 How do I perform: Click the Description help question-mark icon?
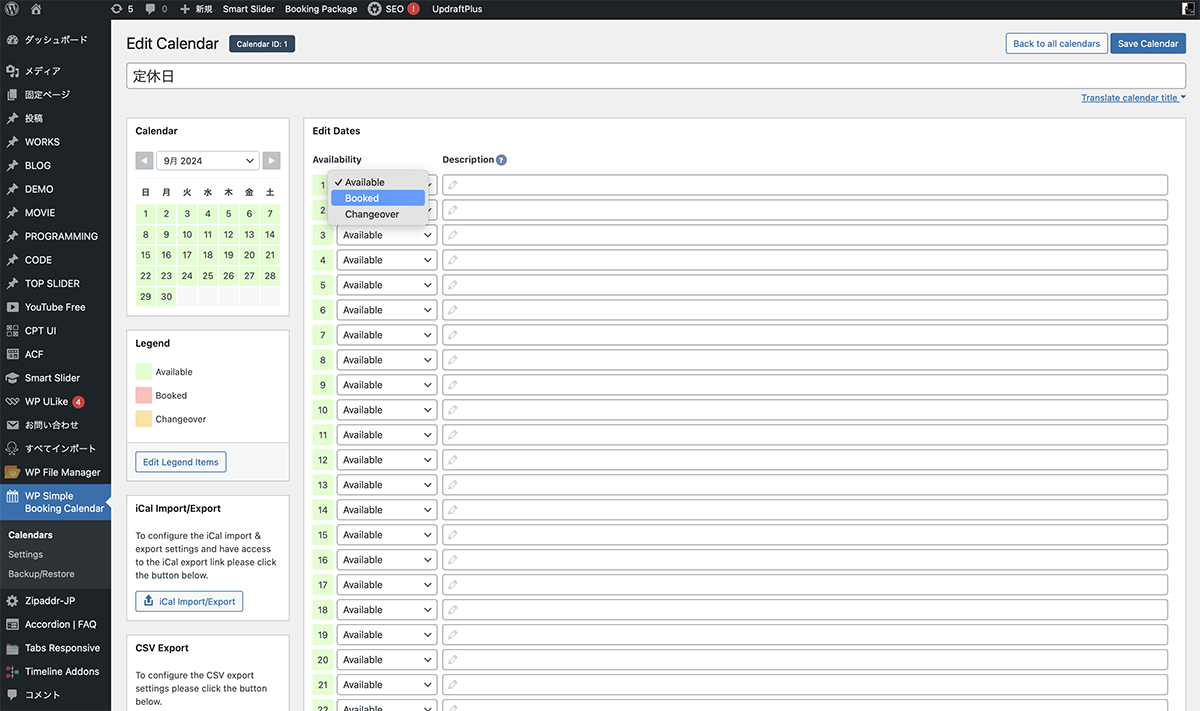501,160
